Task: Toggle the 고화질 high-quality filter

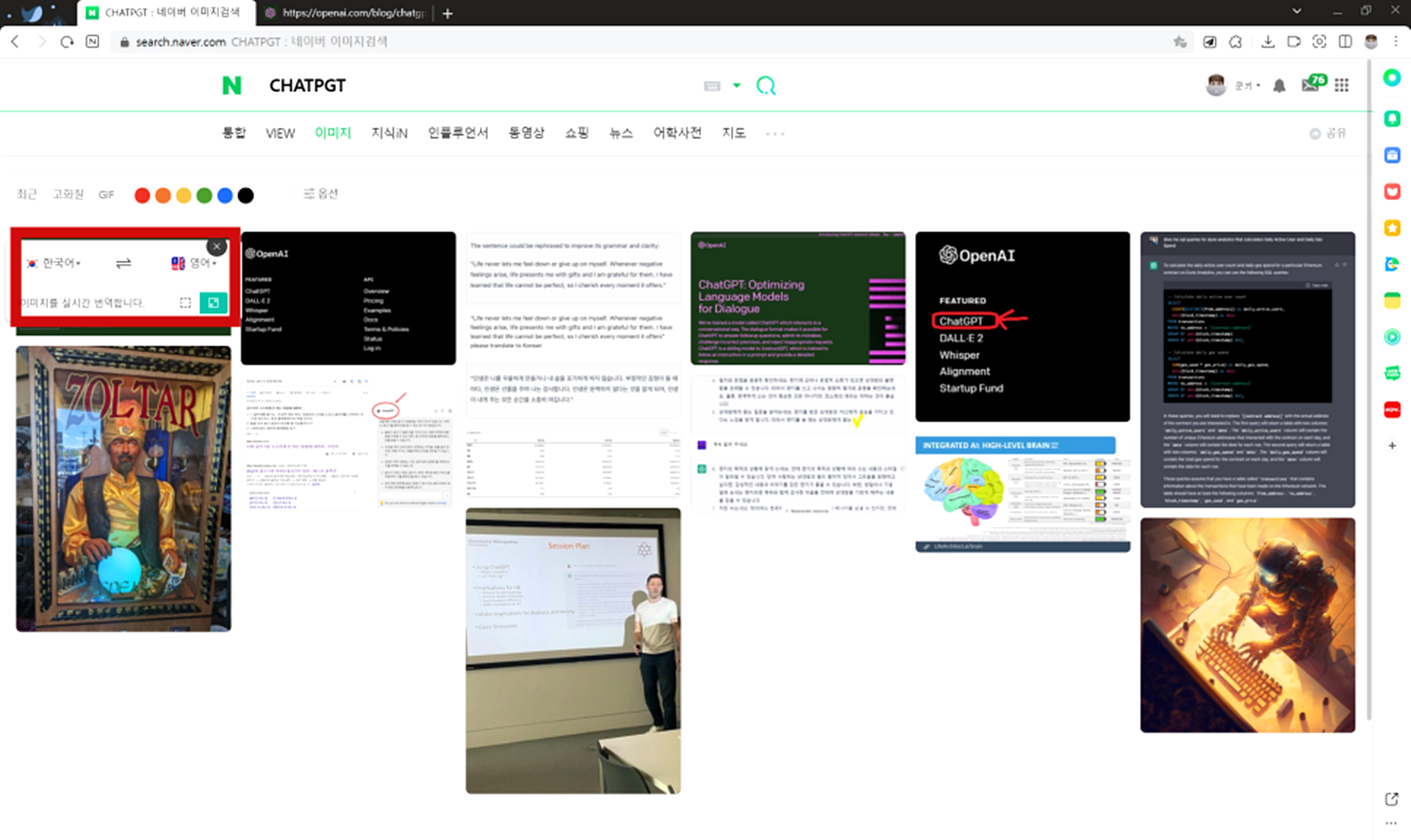Action: pos(68,195)
